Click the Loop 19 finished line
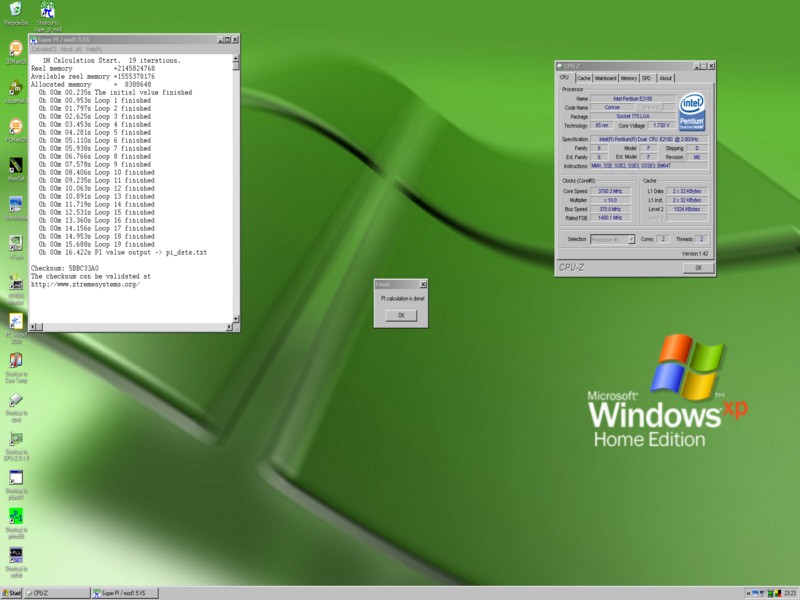 [x=96, y=244]
